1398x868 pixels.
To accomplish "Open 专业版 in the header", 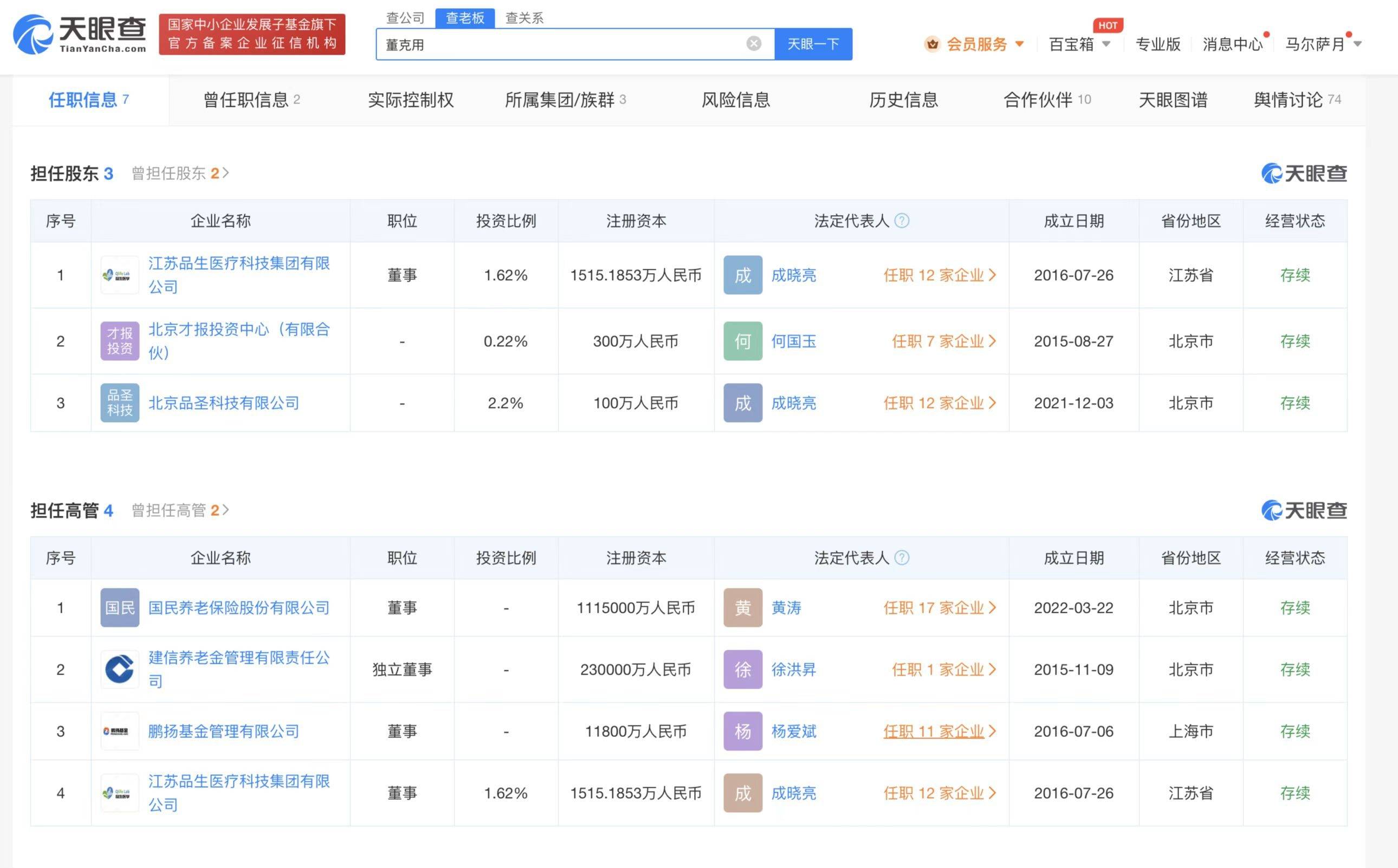I will [1157, 44].
